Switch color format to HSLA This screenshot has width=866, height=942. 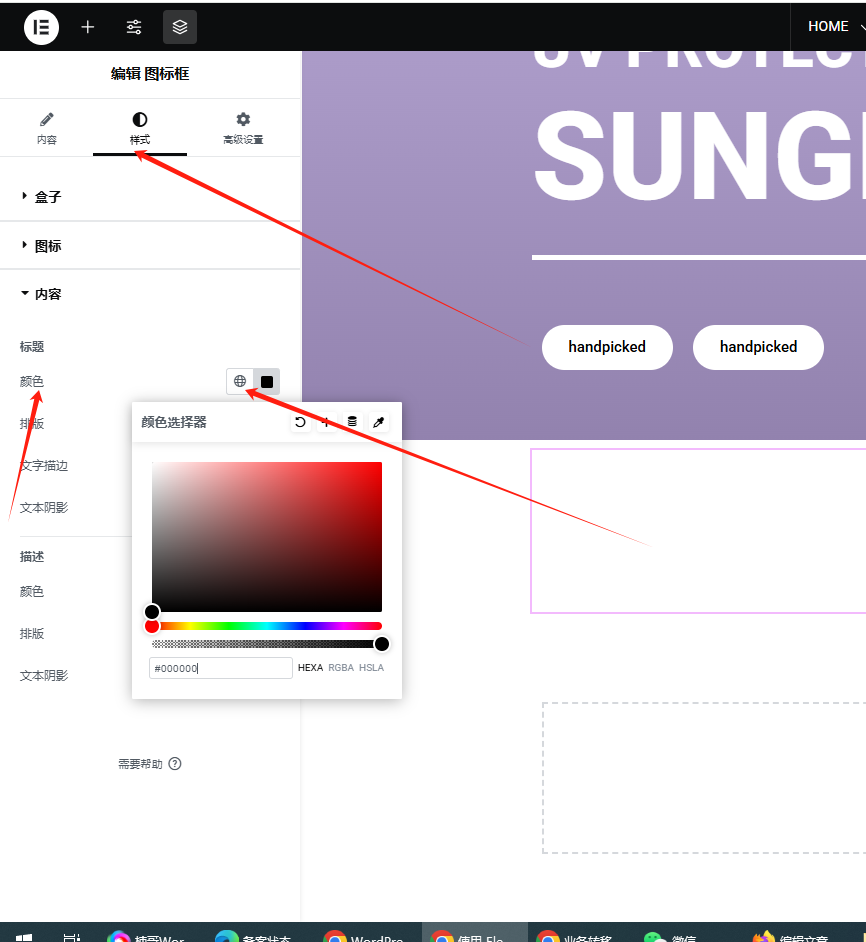pos(371,668)
